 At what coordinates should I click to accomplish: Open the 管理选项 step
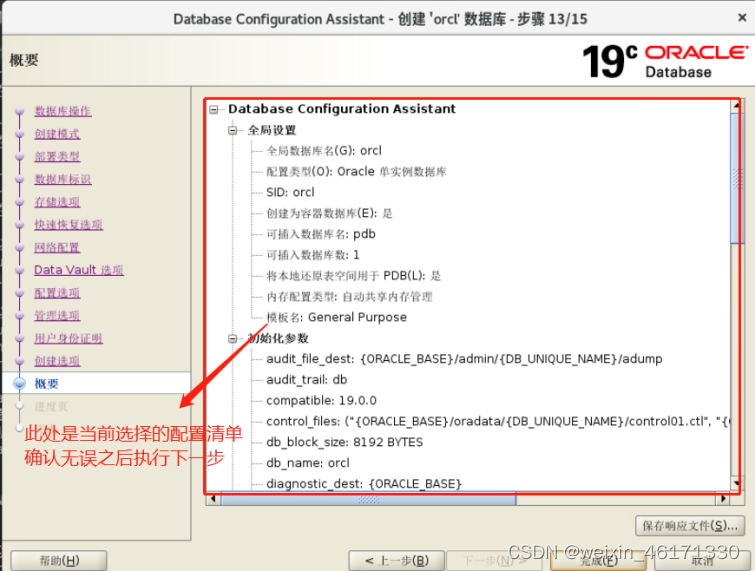click(57, 315)
